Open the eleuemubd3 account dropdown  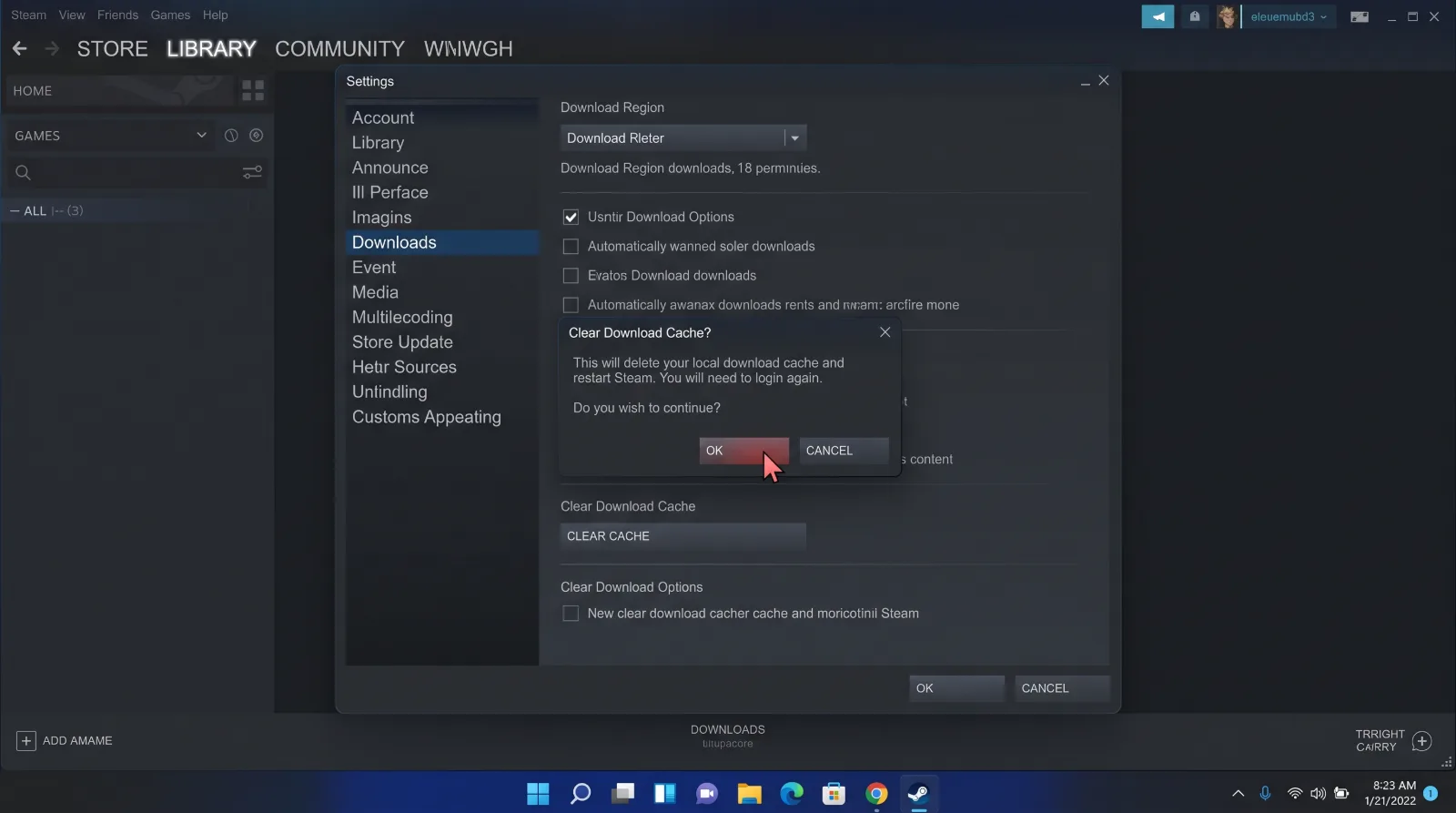click(x=1289, y=16)
